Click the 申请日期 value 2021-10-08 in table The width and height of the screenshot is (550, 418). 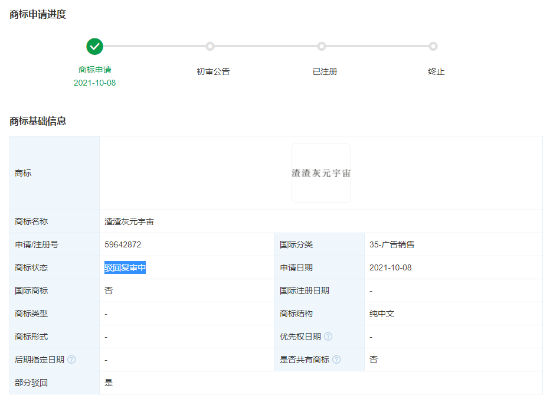point(390,268)
